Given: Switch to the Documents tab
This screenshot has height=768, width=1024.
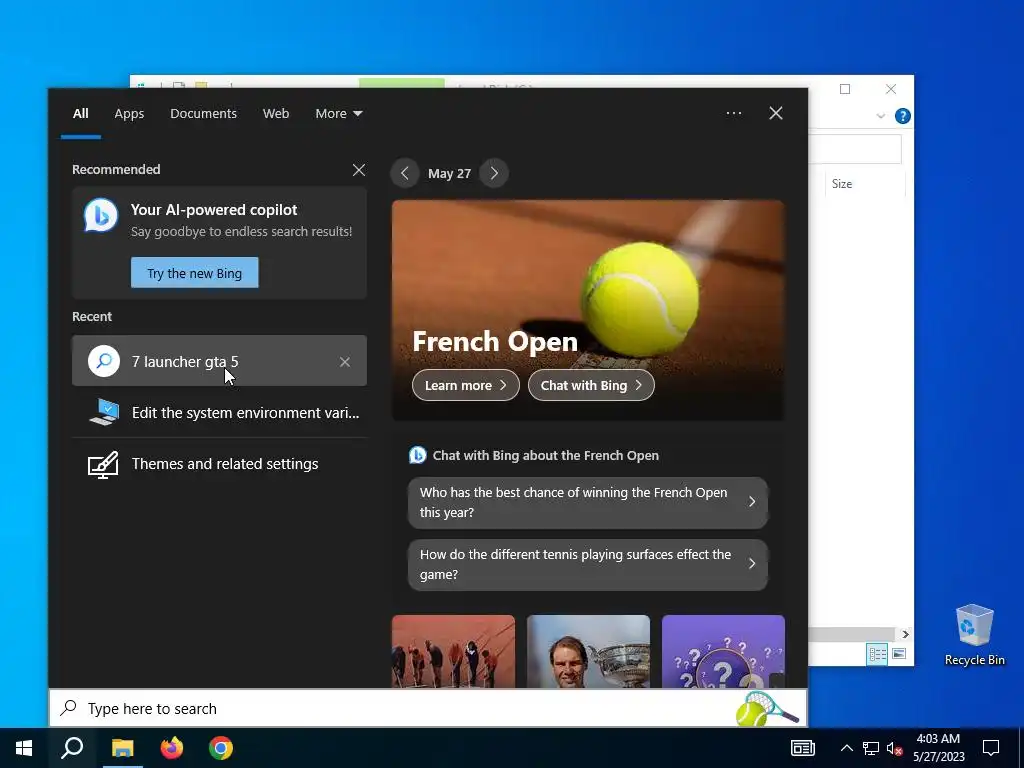Looking at the screenshot, I should click(203, 114).
